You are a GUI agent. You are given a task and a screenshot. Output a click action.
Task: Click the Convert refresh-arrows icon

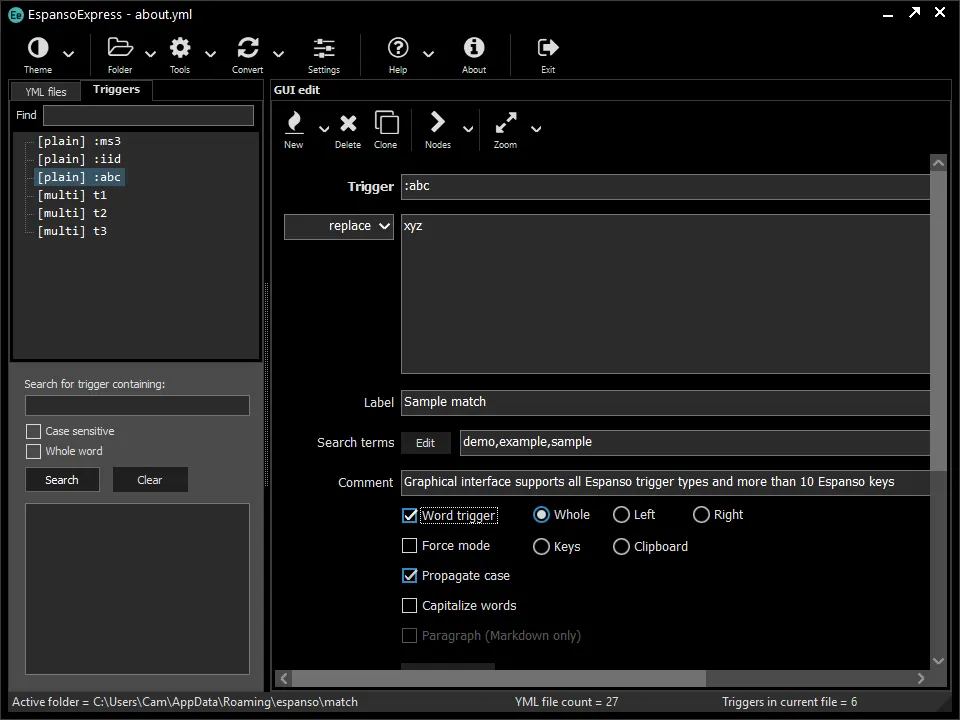tap(248, 48)
